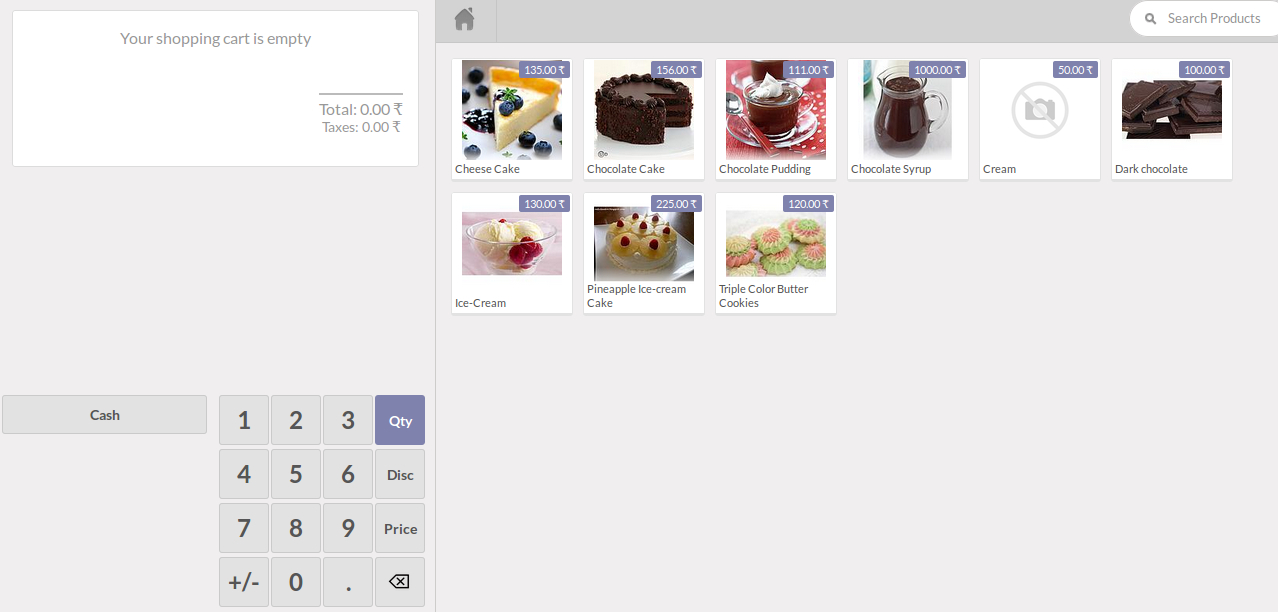1278x612 pixels.
Task: Switch numpad to Disc mode
Action: coord(400,474)
